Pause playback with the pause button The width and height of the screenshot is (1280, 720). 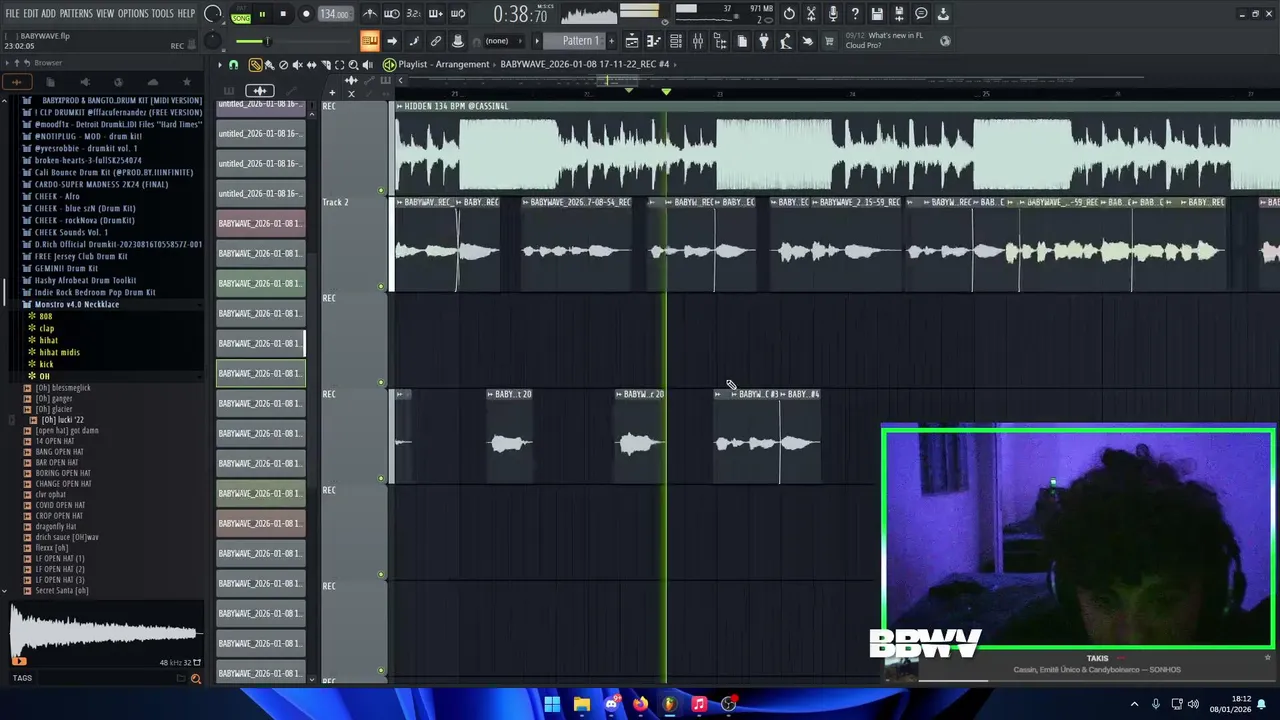[262, 14]
